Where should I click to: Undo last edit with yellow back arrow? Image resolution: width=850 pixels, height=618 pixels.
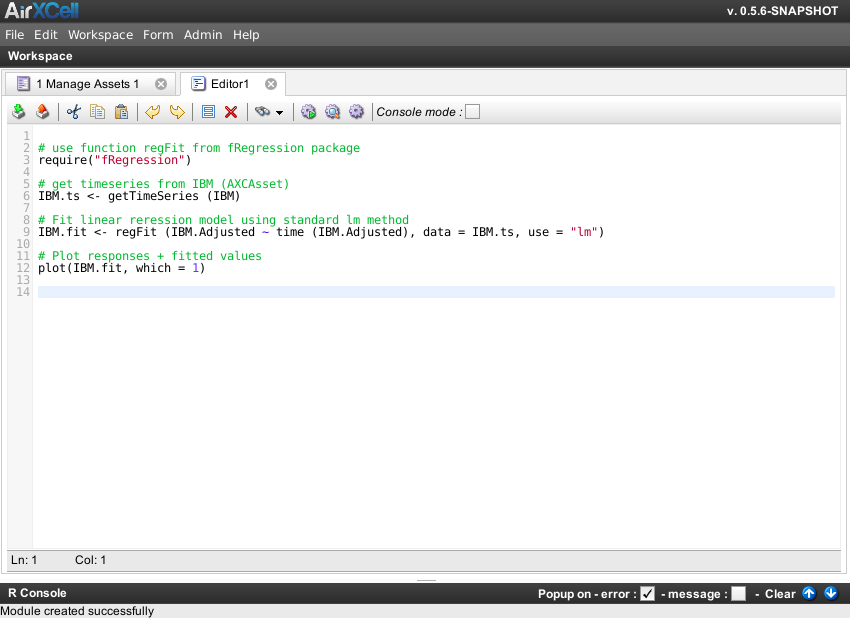(153, 112)
